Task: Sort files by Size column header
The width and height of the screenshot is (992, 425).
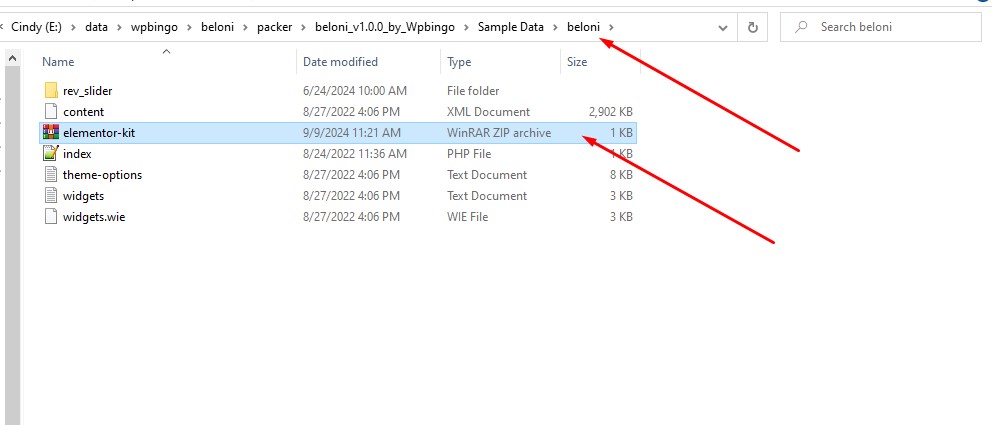Action: (577, 62)
